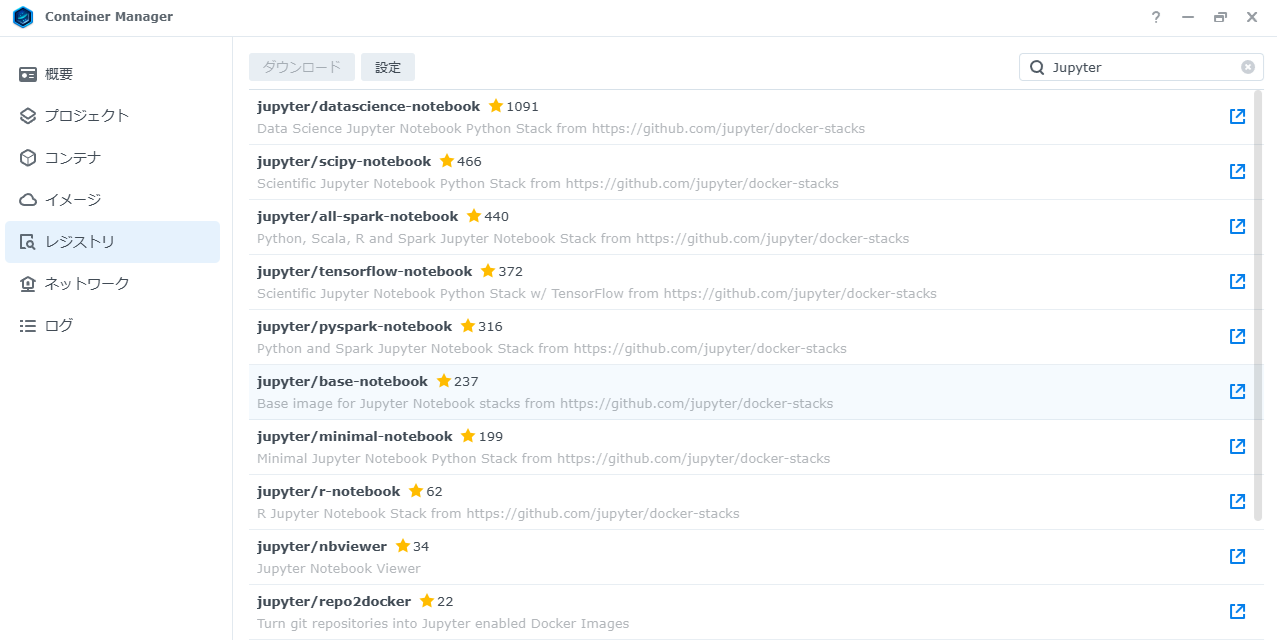Open external link for jupyter/base-notebook
The height and width of the screenshot is (640, 1277).
[x=1237, y=391]
